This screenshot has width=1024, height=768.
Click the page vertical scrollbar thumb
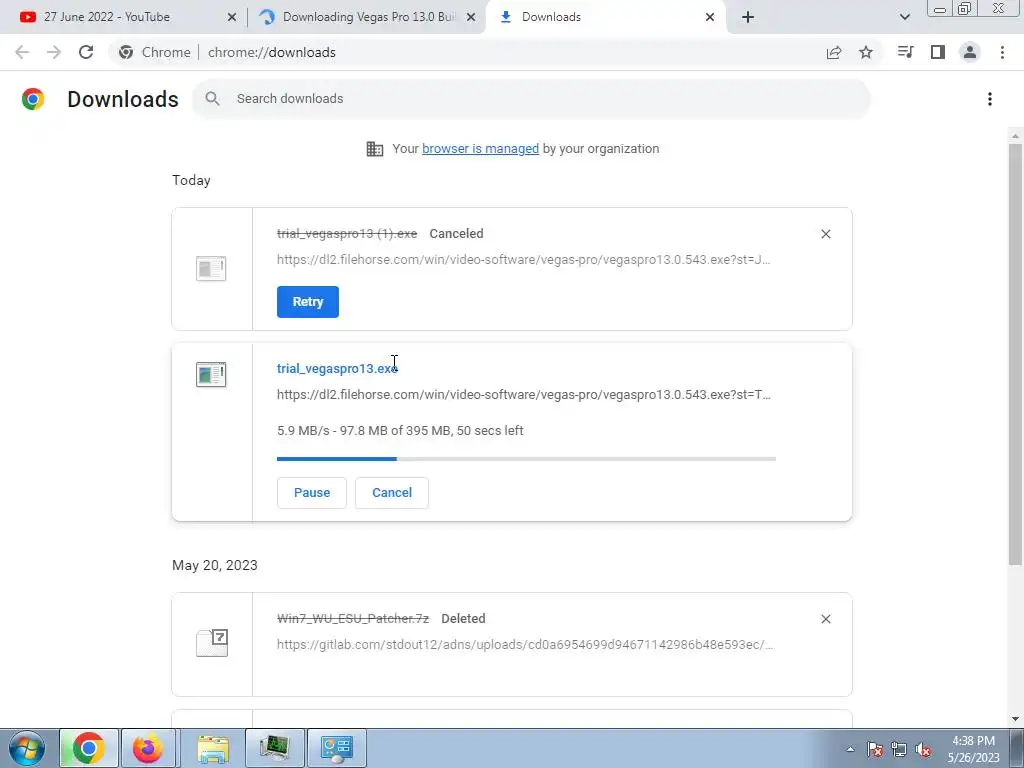[1015, 353]
